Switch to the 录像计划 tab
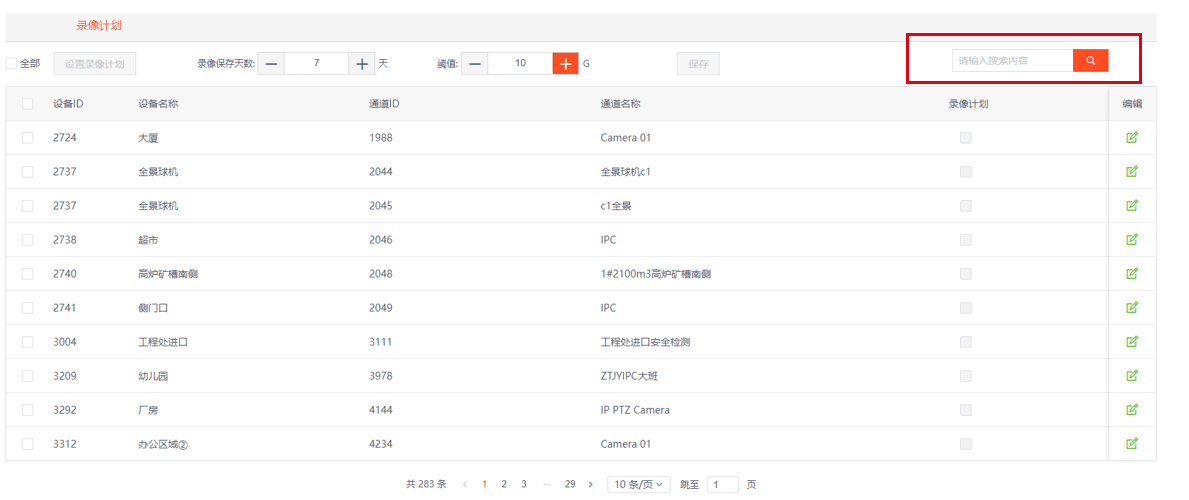The image size is (1189, 500). click(x=99, y=25)
